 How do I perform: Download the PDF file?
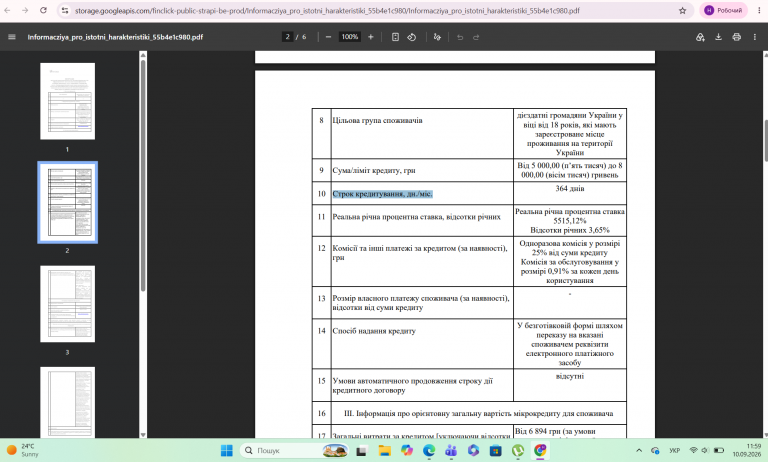pyautogui.click(x=719, y=37)
